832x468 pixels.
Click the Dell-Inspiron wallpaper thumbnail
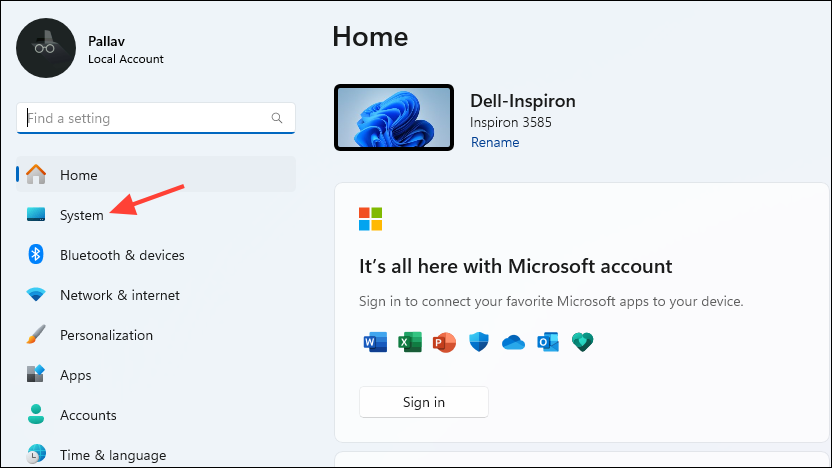coord(394,117)
